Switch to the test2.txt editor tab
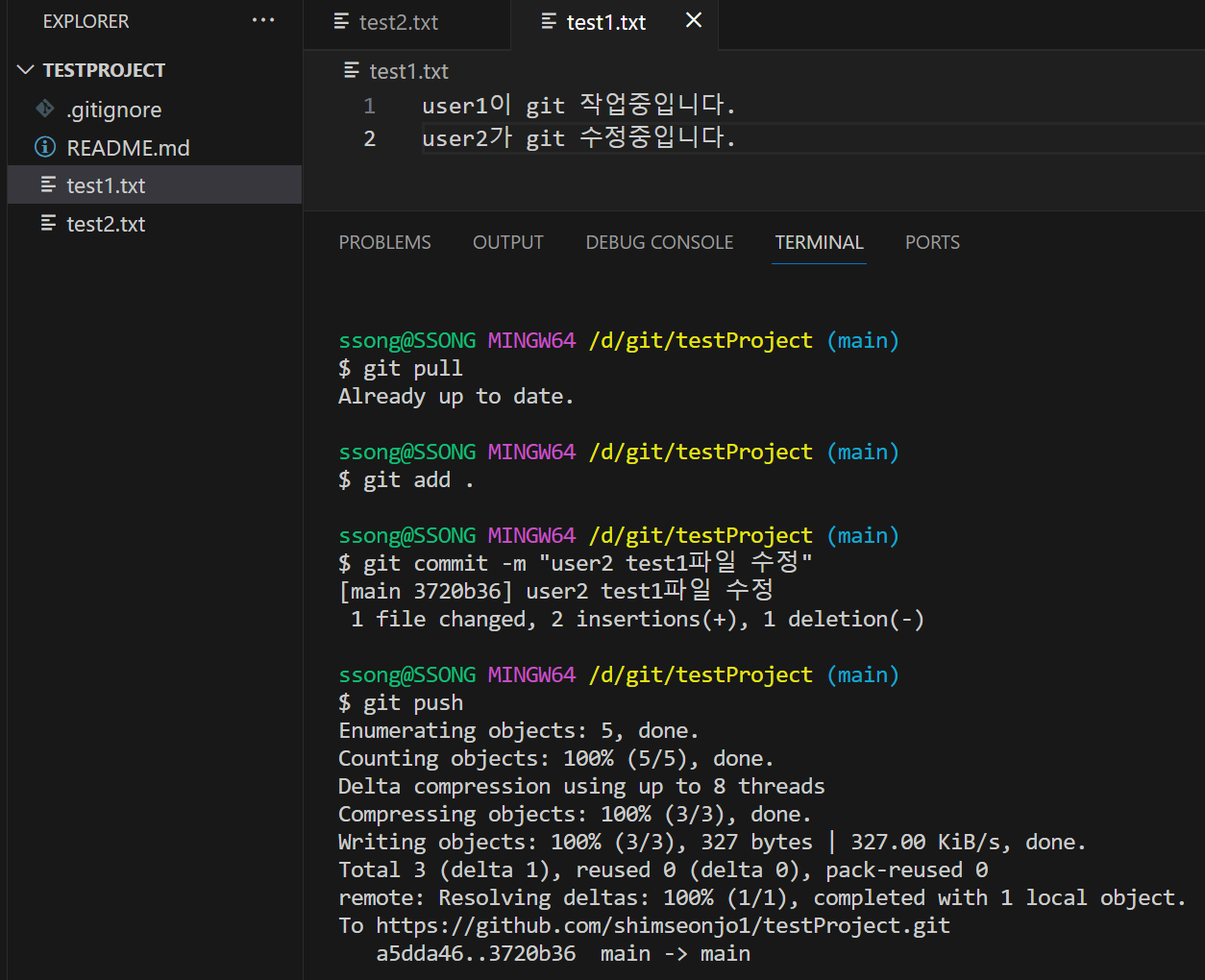 coord(398,22)
